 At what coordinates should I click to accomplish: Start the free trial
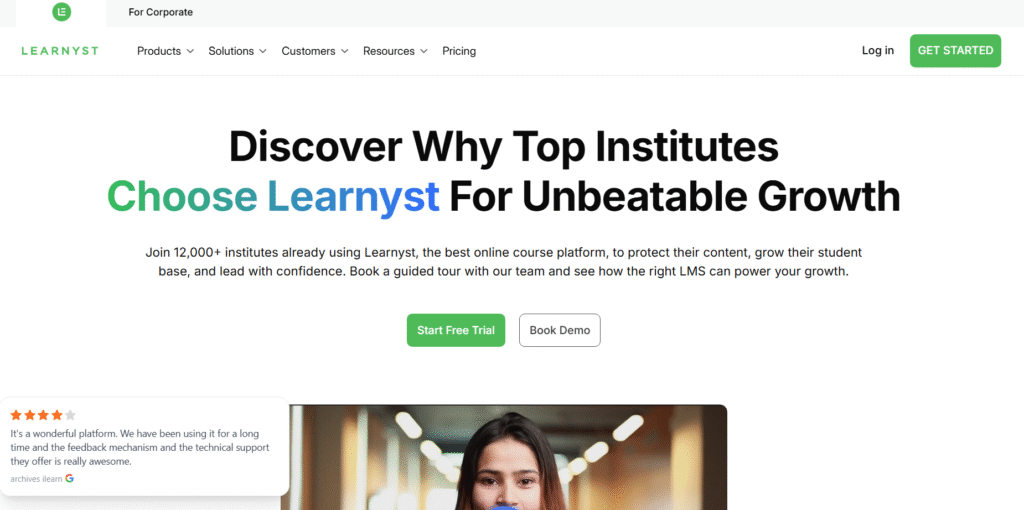456,330
